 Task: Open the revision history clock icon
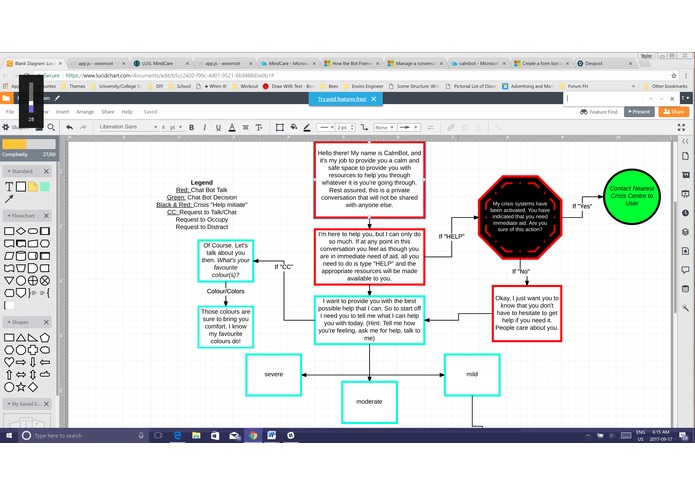click(x=685, y=213)
